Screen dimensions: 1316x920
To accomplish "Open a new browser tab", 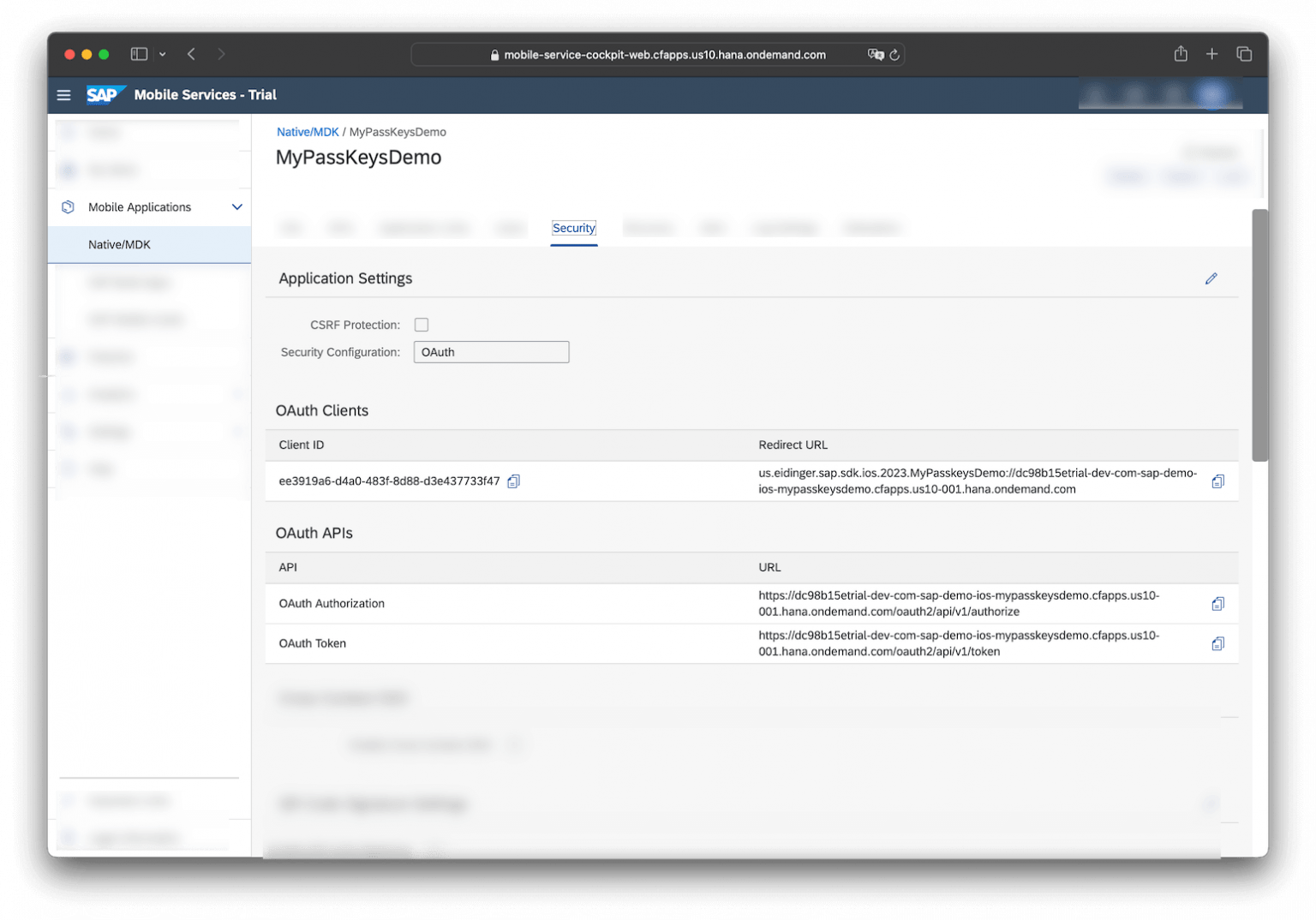I will click(1212, 53).
